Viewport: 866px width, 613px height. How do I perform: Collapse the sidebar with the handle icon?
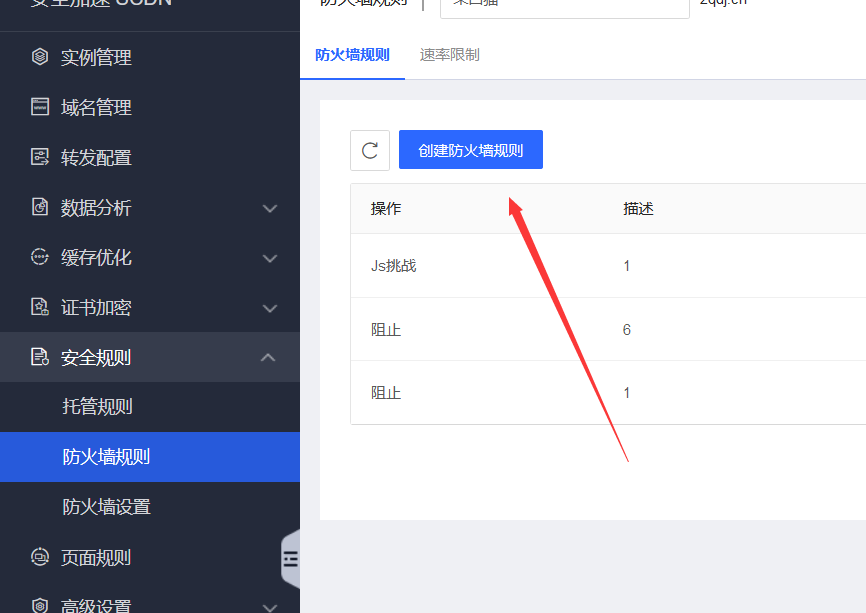pos(291,559)
